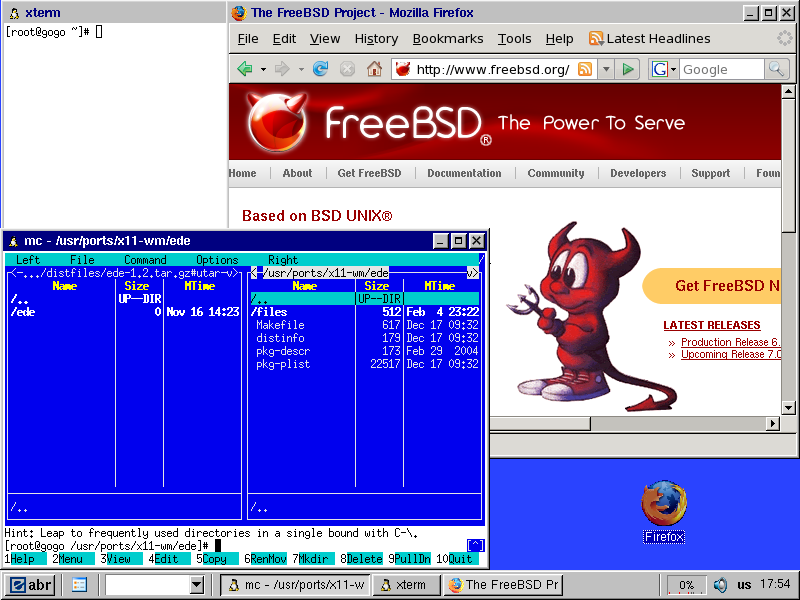This screenshot has width=800, height=600.
Task: Click the search magnifier icon
Action: [x=777, y=69]
